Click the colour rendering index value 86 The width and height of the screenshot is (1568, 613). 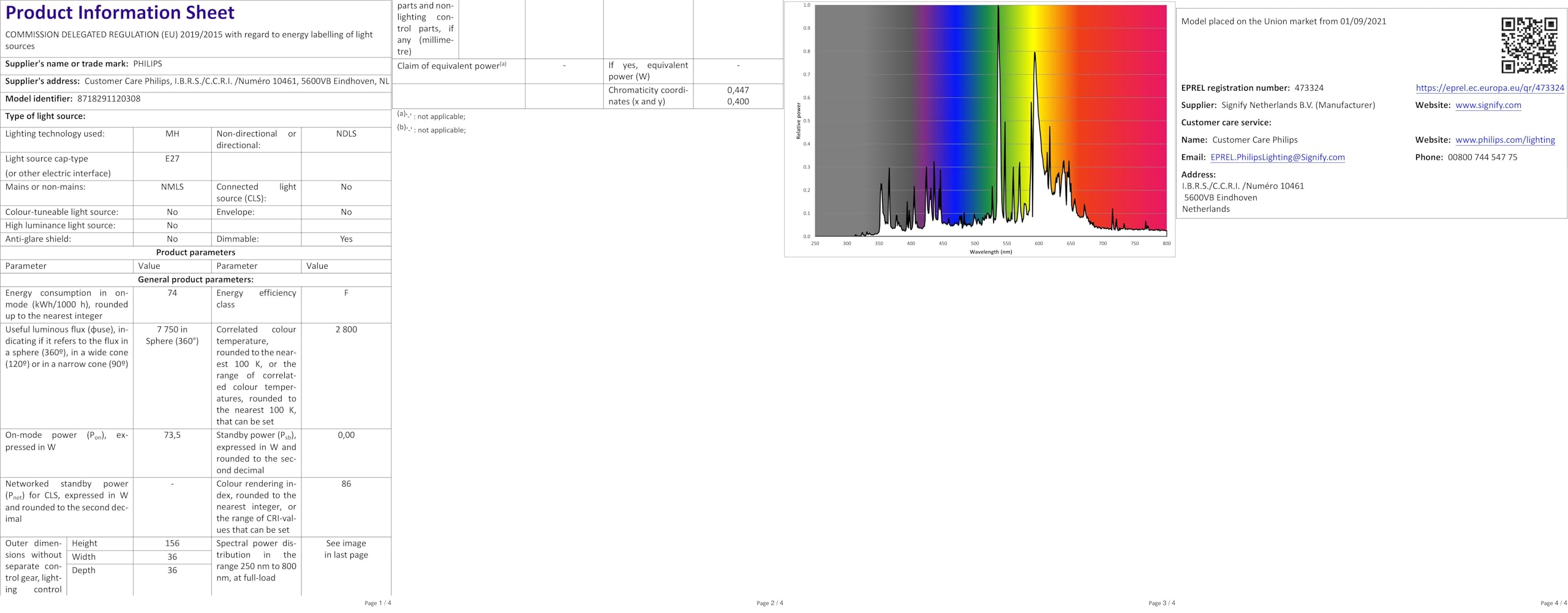point(346,484)
